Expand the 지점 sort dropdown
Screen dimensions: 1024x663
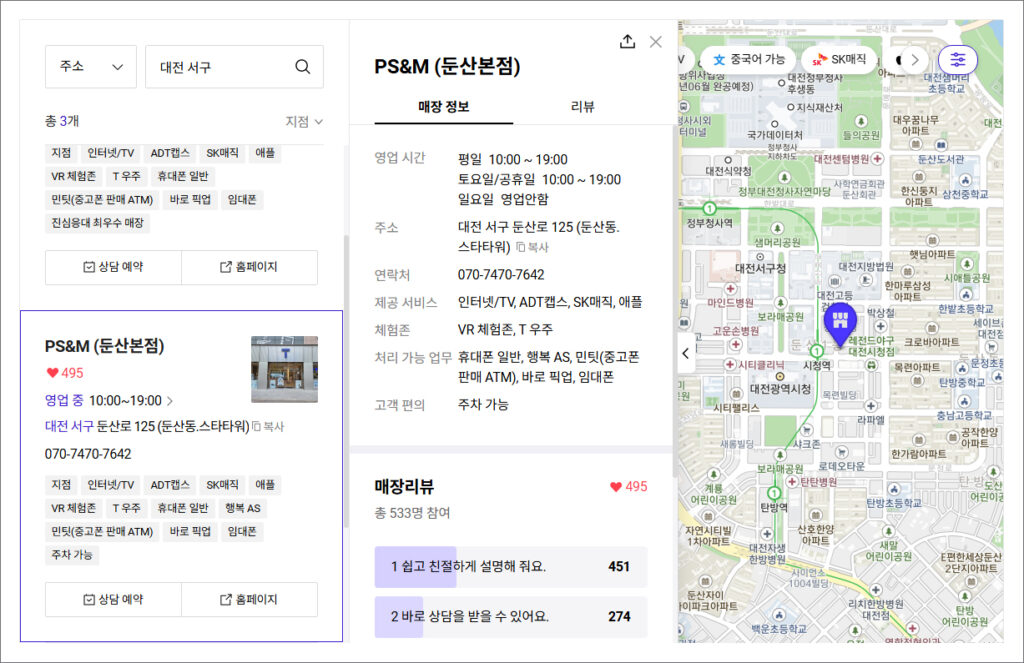point(304,121)
